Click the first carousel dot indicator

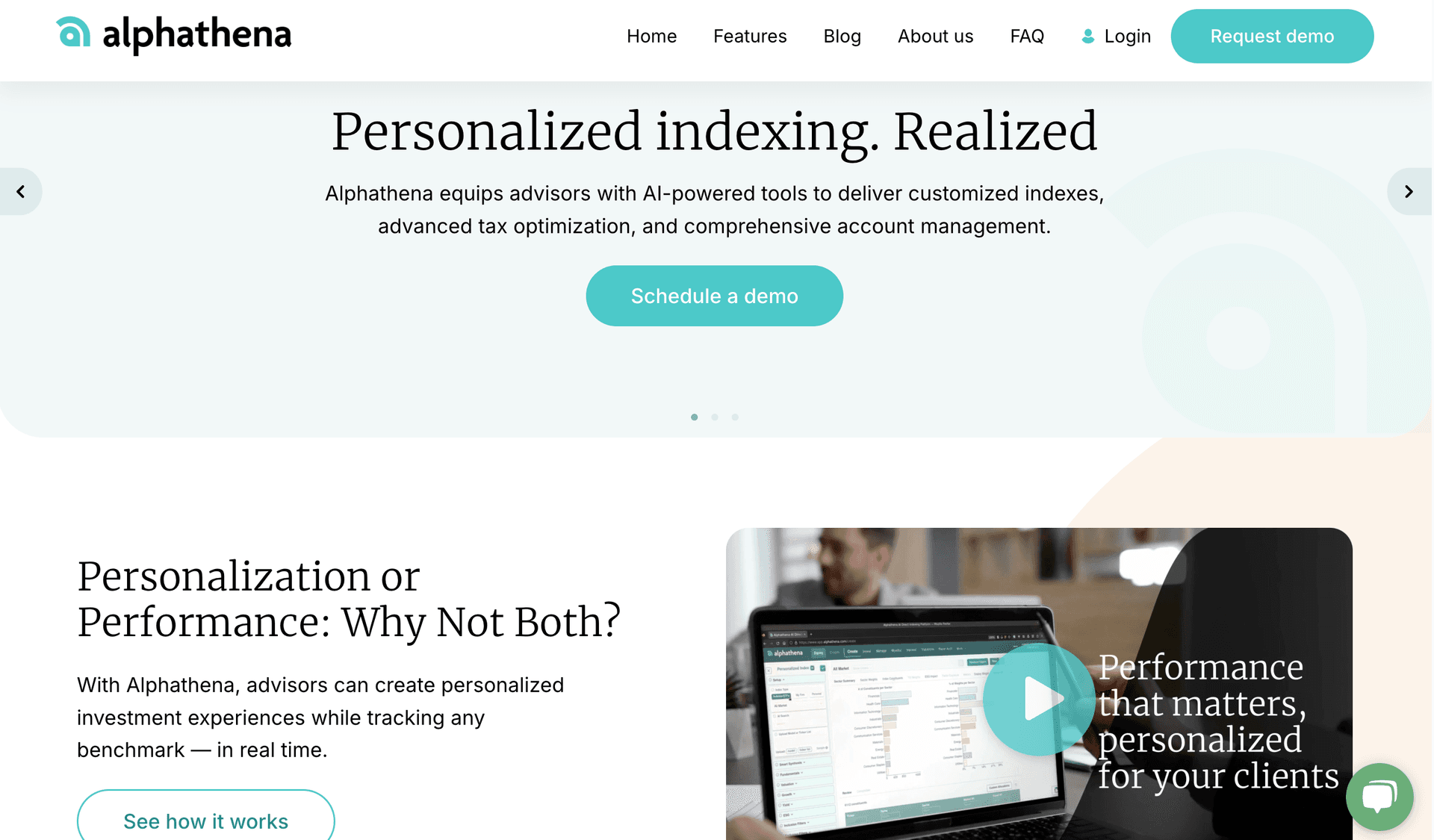coord(694,417)
